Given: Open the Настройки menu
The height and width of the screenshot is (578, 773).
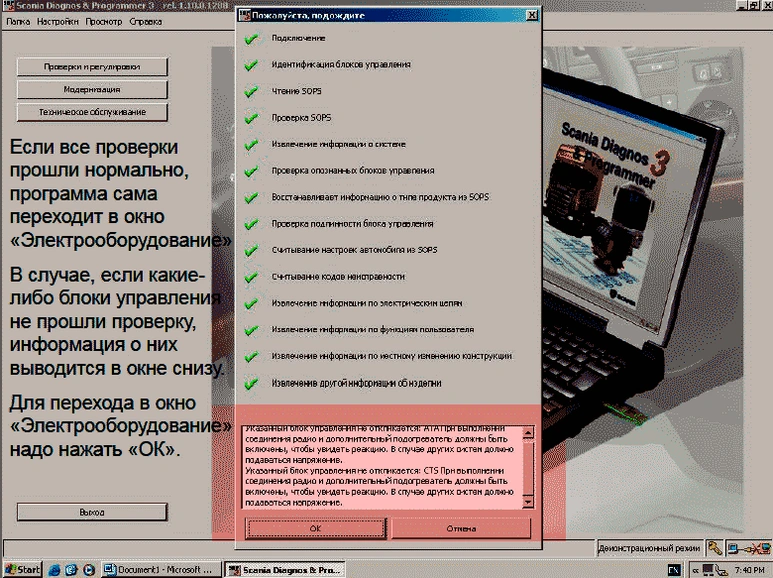Looking at the screenshot, I should click(58, 20).
